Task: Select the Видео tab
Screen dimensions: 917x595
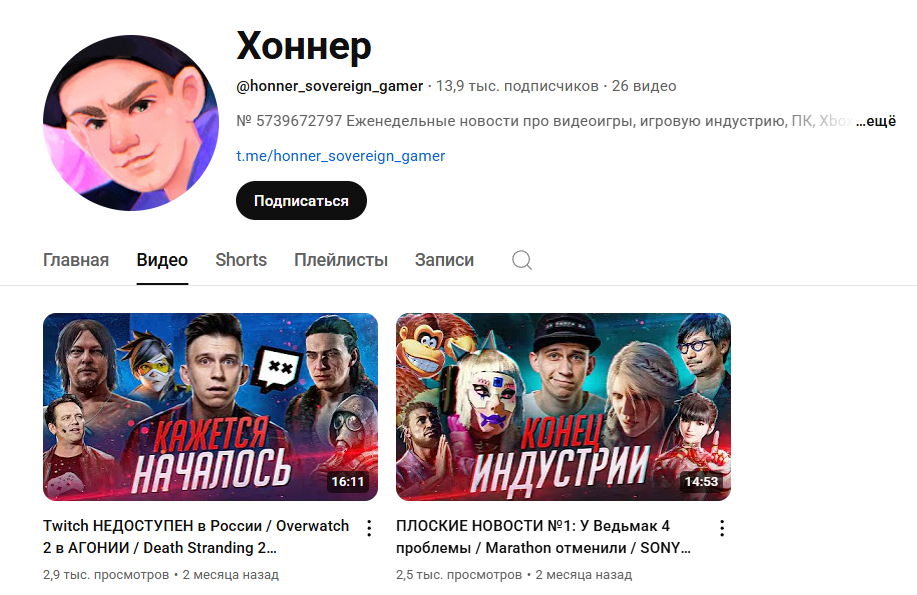Action: pyautogui.click(x=162, y=260)
